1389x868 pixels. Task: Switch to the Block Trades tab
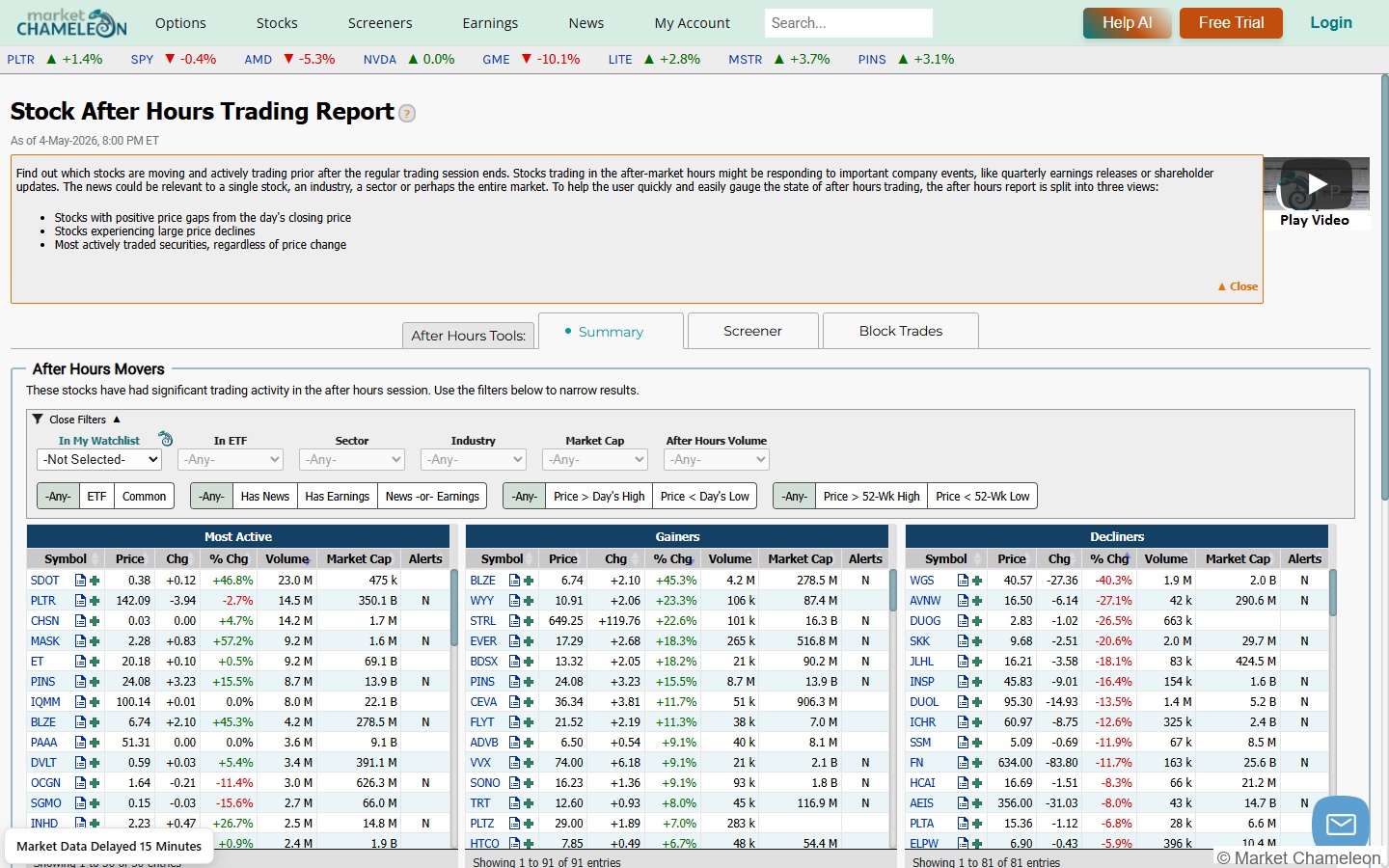tap(901, 331)
